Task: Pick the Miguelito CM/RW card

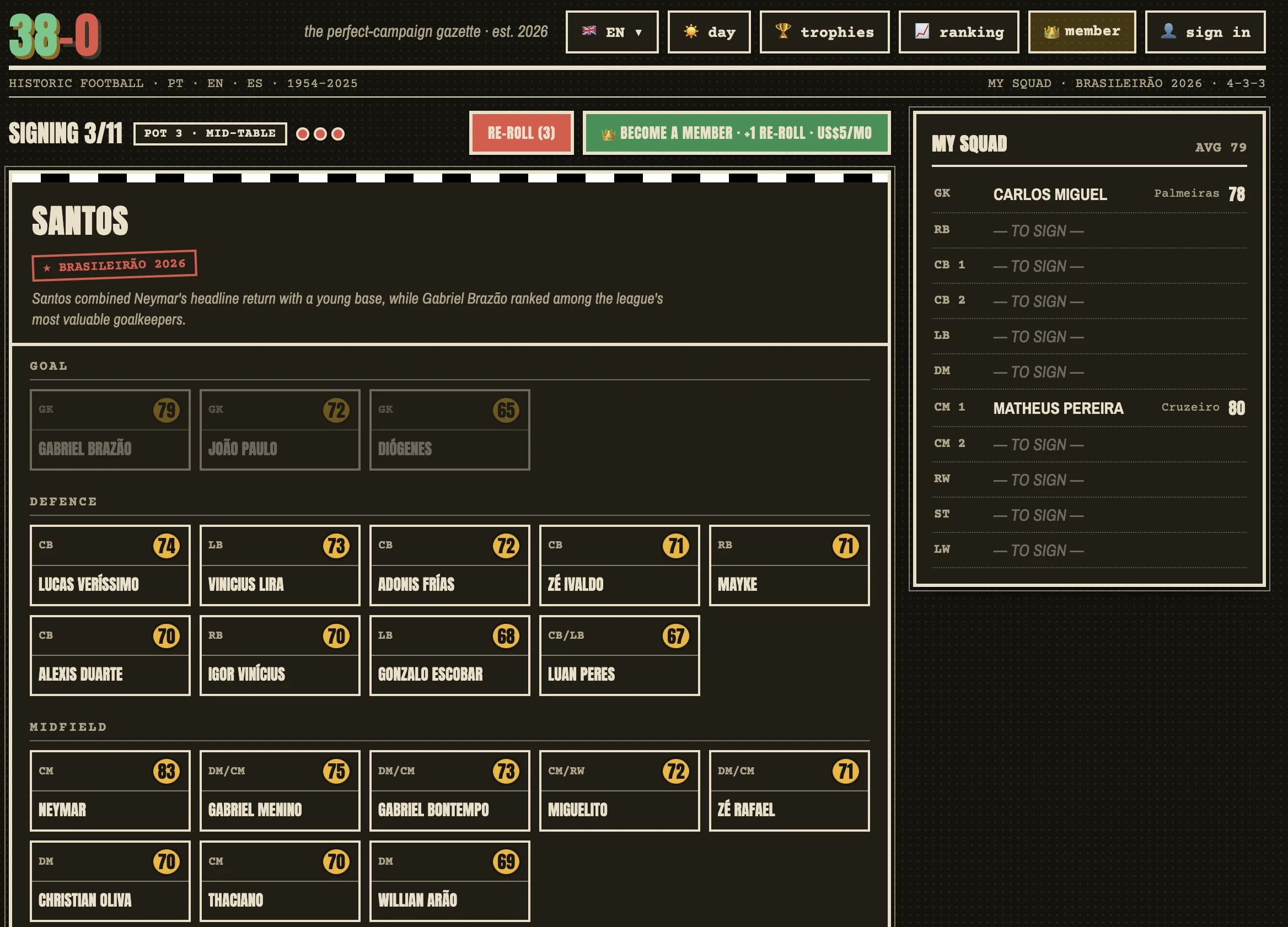Action: pos(620,791)
